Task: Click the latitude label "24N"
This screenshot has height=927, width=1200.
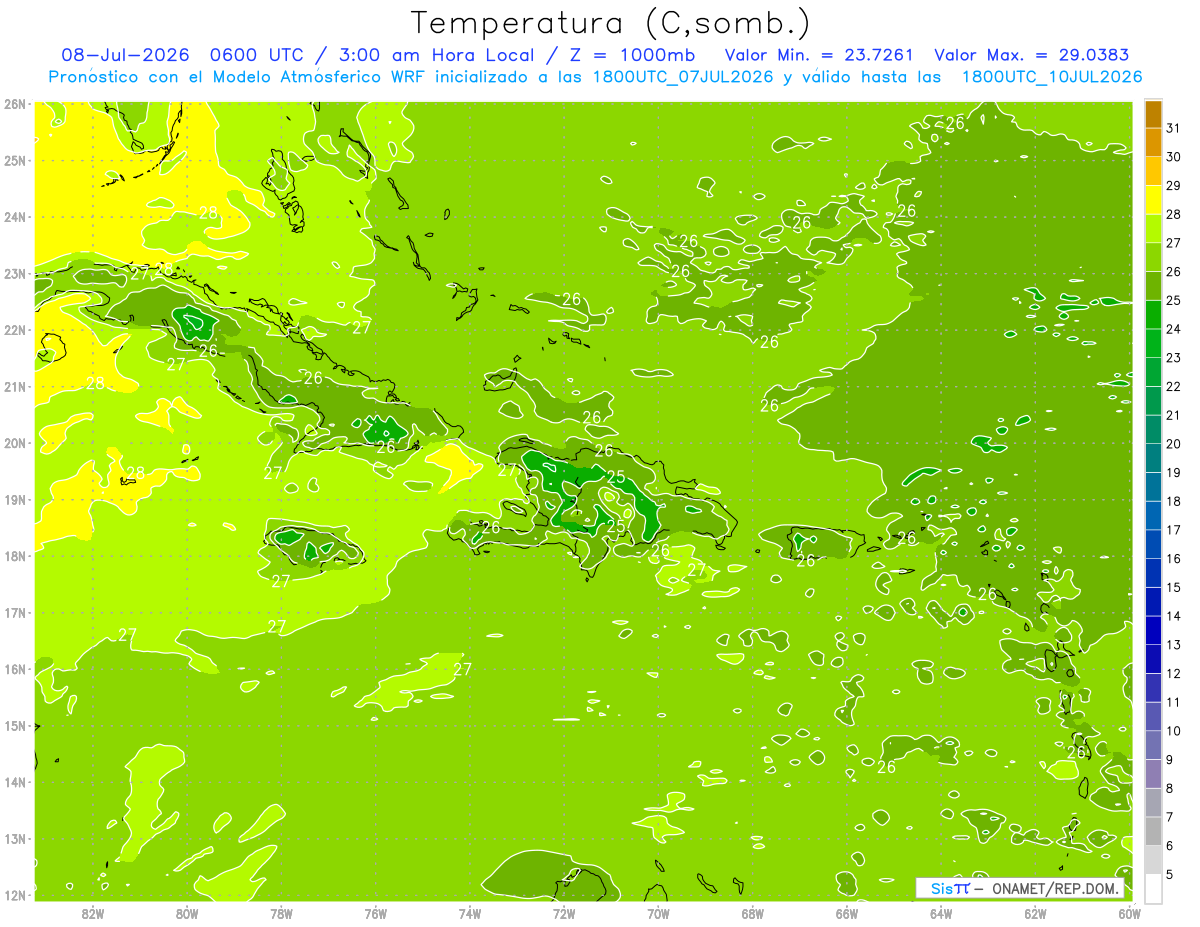Action: pyautogui.click(x=14, y=217)
